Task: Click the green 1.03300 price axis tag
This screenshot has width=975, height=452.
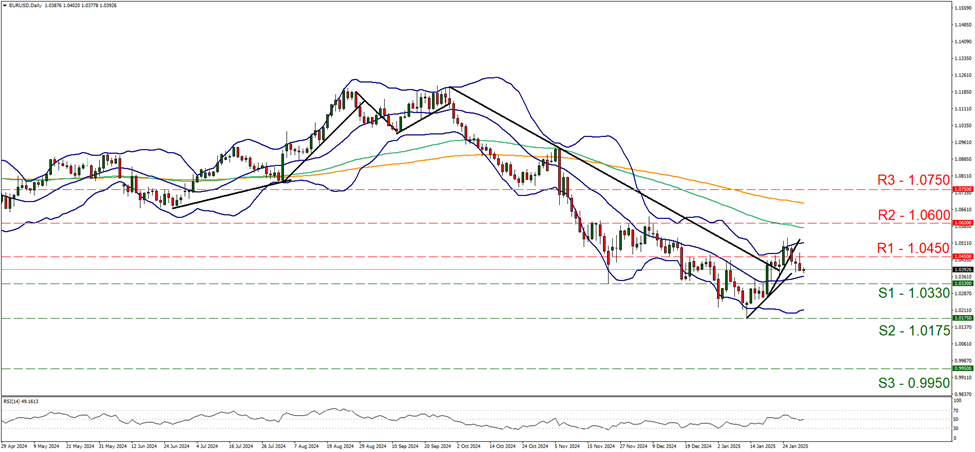Action: coord(961,284)
